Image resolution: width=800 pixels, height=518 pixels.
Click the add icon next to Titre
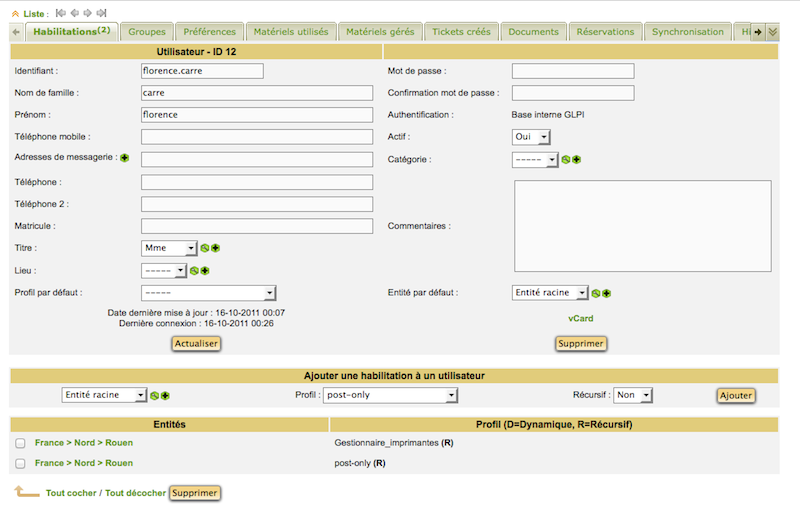click(216, 248)
